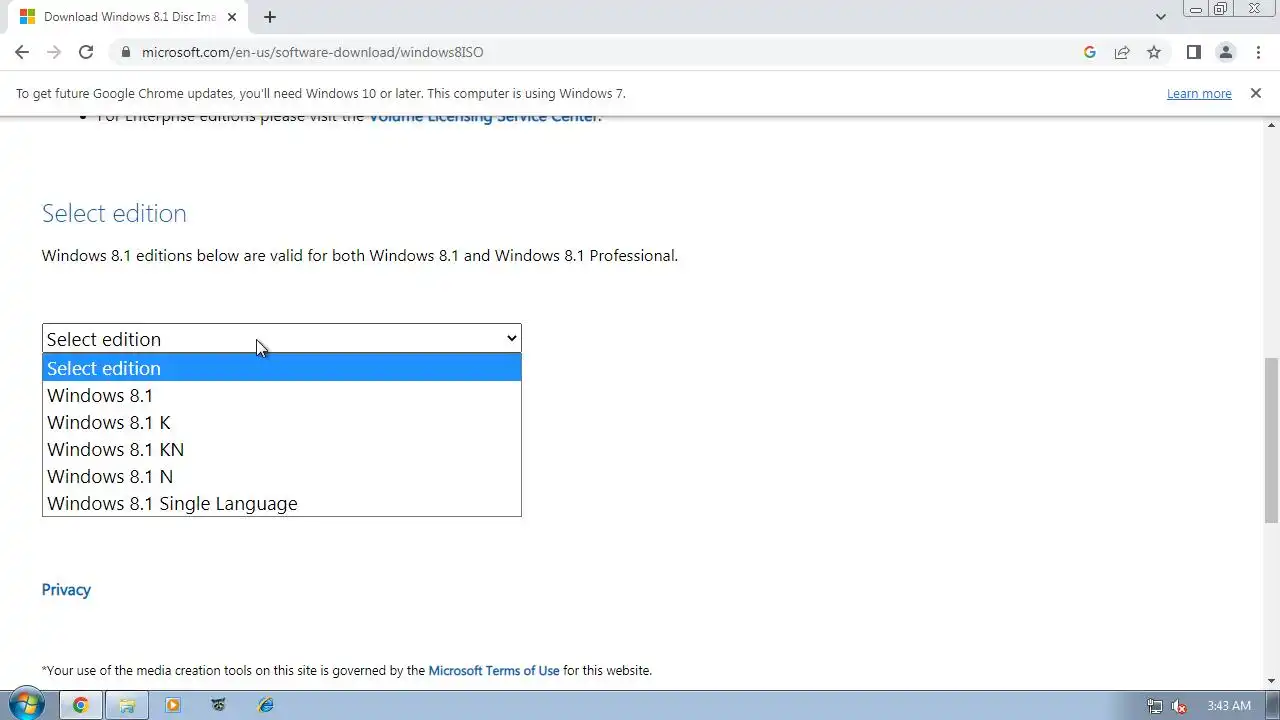Open the Microsoft Terms of Use link
Screen dimensions: 1280x720
[x=494, y=671]
